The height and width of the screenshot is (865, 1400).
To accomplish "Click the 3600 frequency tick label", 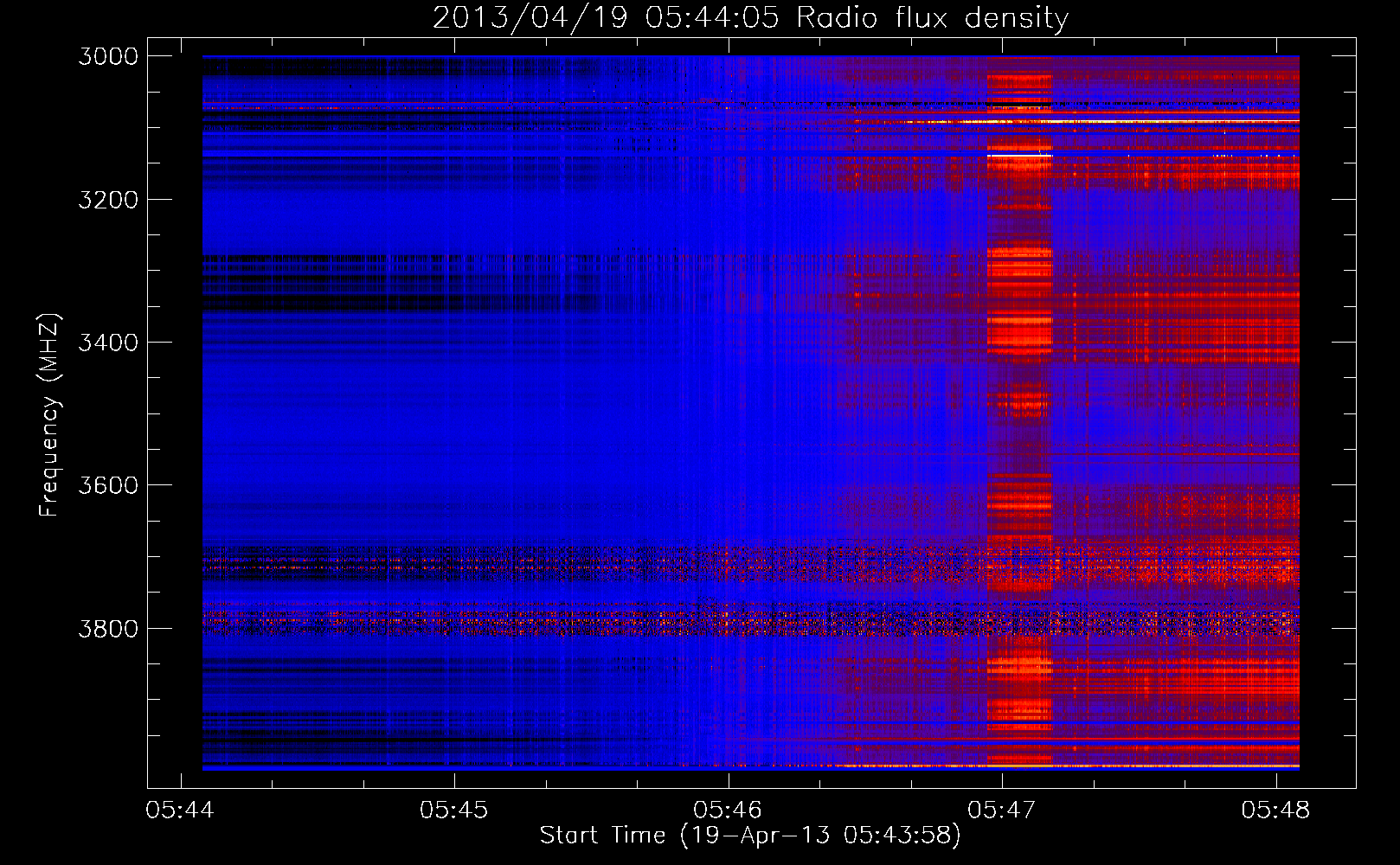I will click(x=108, y=485).
